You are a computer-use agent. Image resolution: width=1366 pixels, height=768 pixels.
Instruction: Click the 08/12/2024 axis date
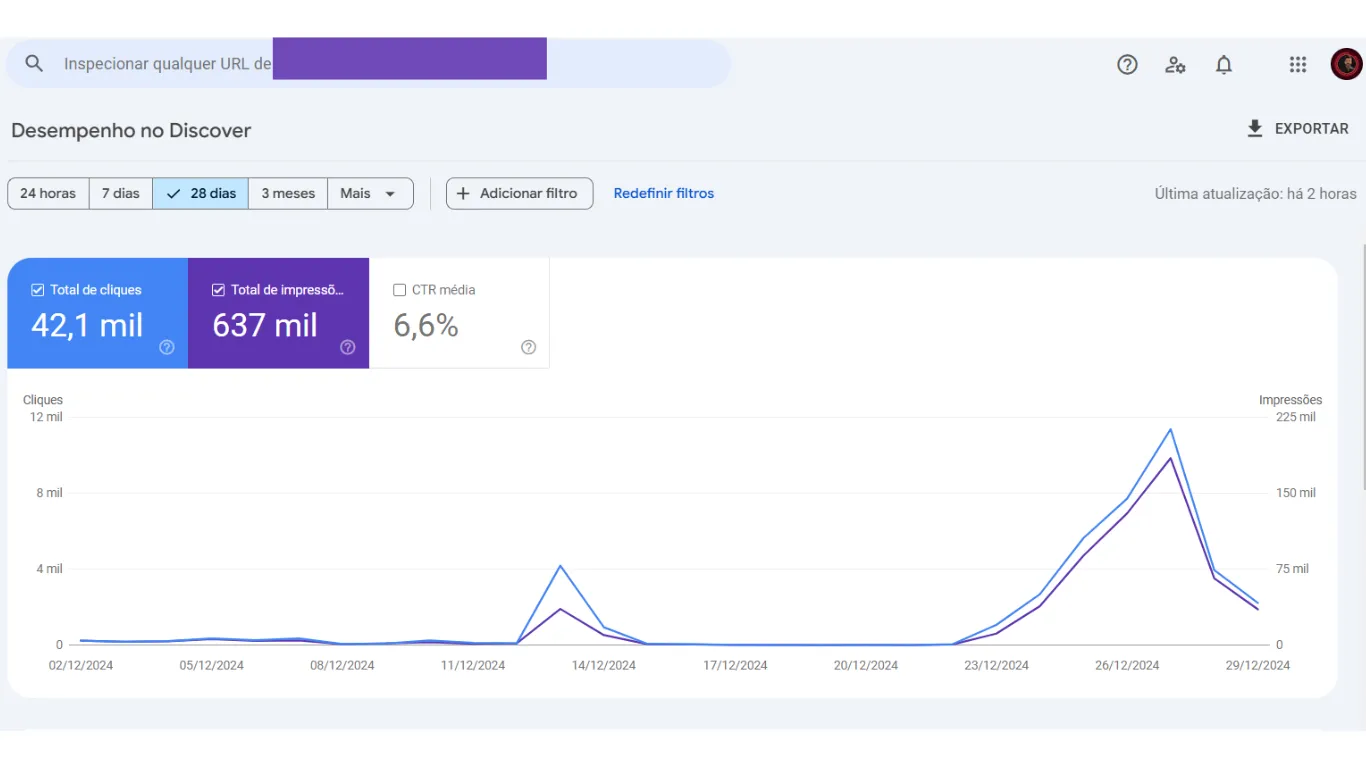tap(342, 666)
